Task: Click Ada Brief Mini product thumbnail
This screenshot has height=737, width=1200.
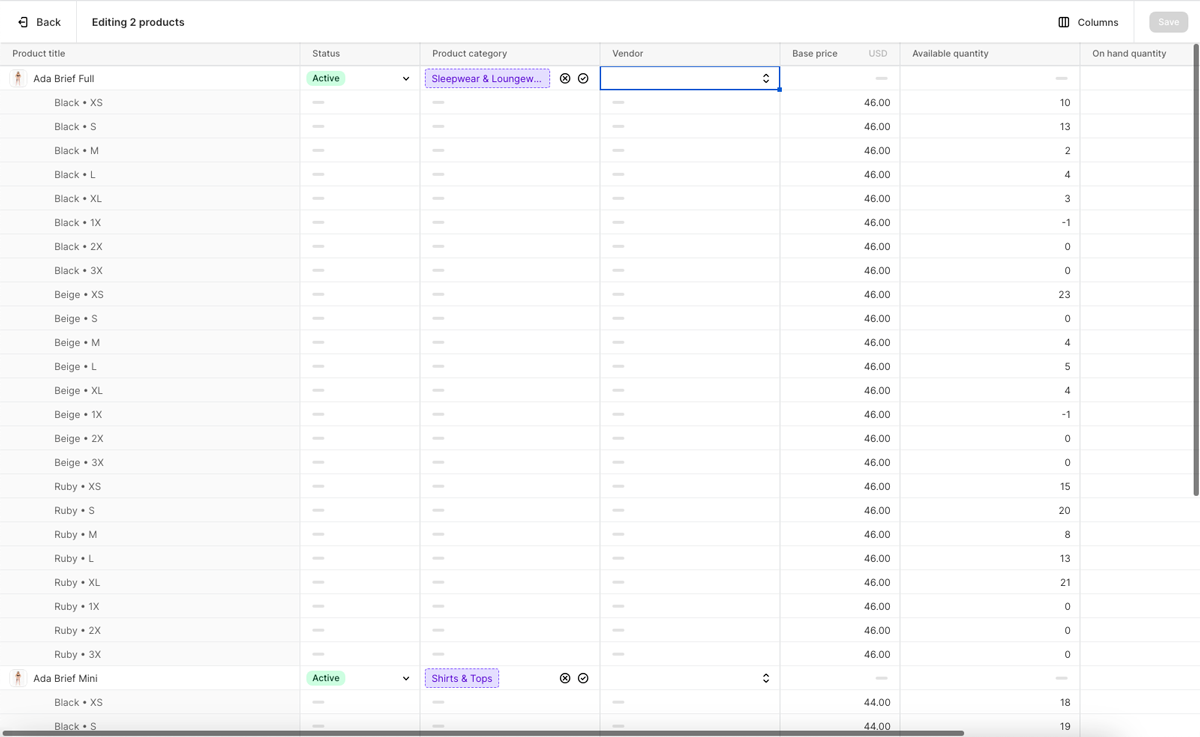Action: click(x=18, y=678)
